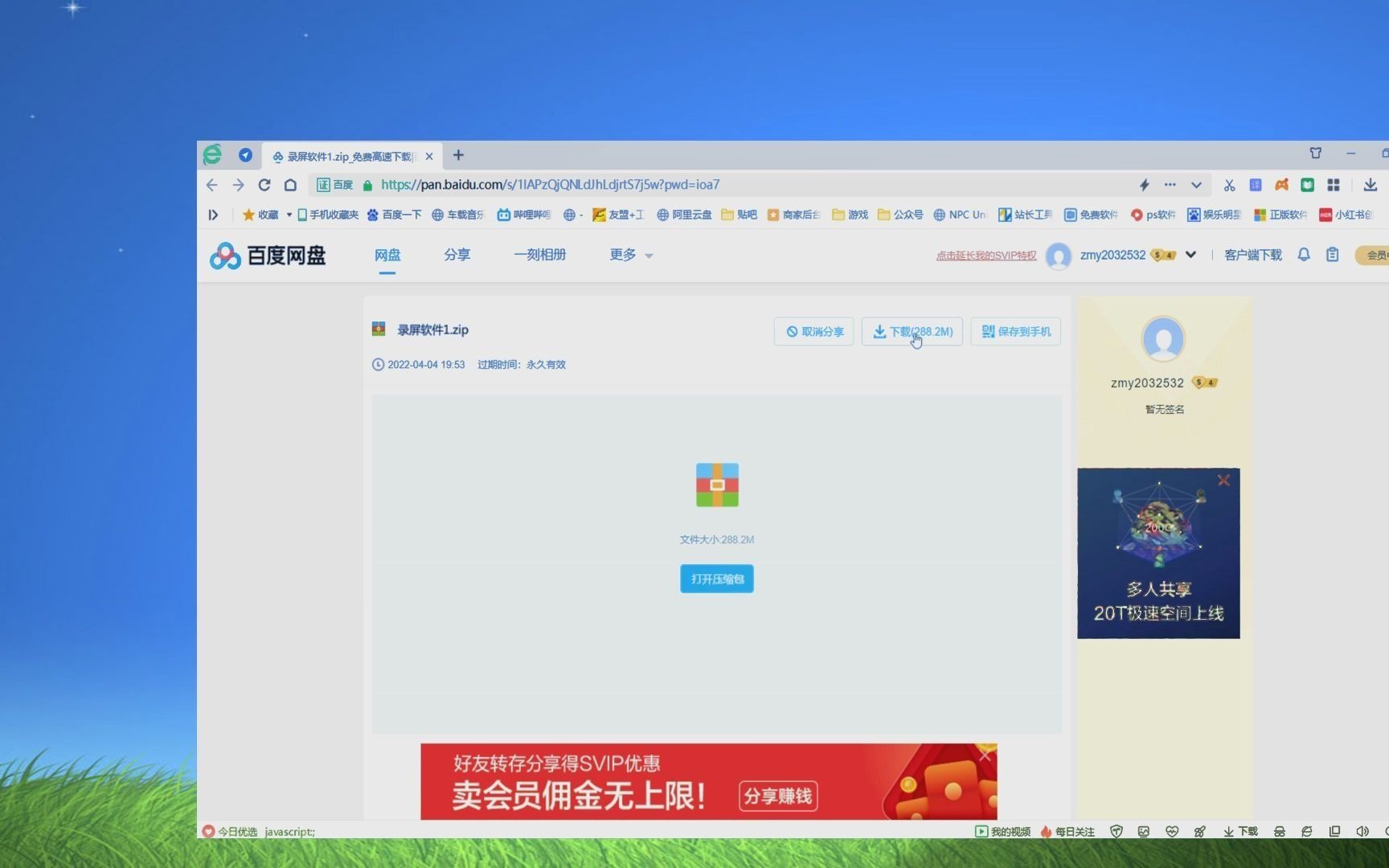
Task: Open the three-dot menu in address bar
Action: coord(1170,185)
